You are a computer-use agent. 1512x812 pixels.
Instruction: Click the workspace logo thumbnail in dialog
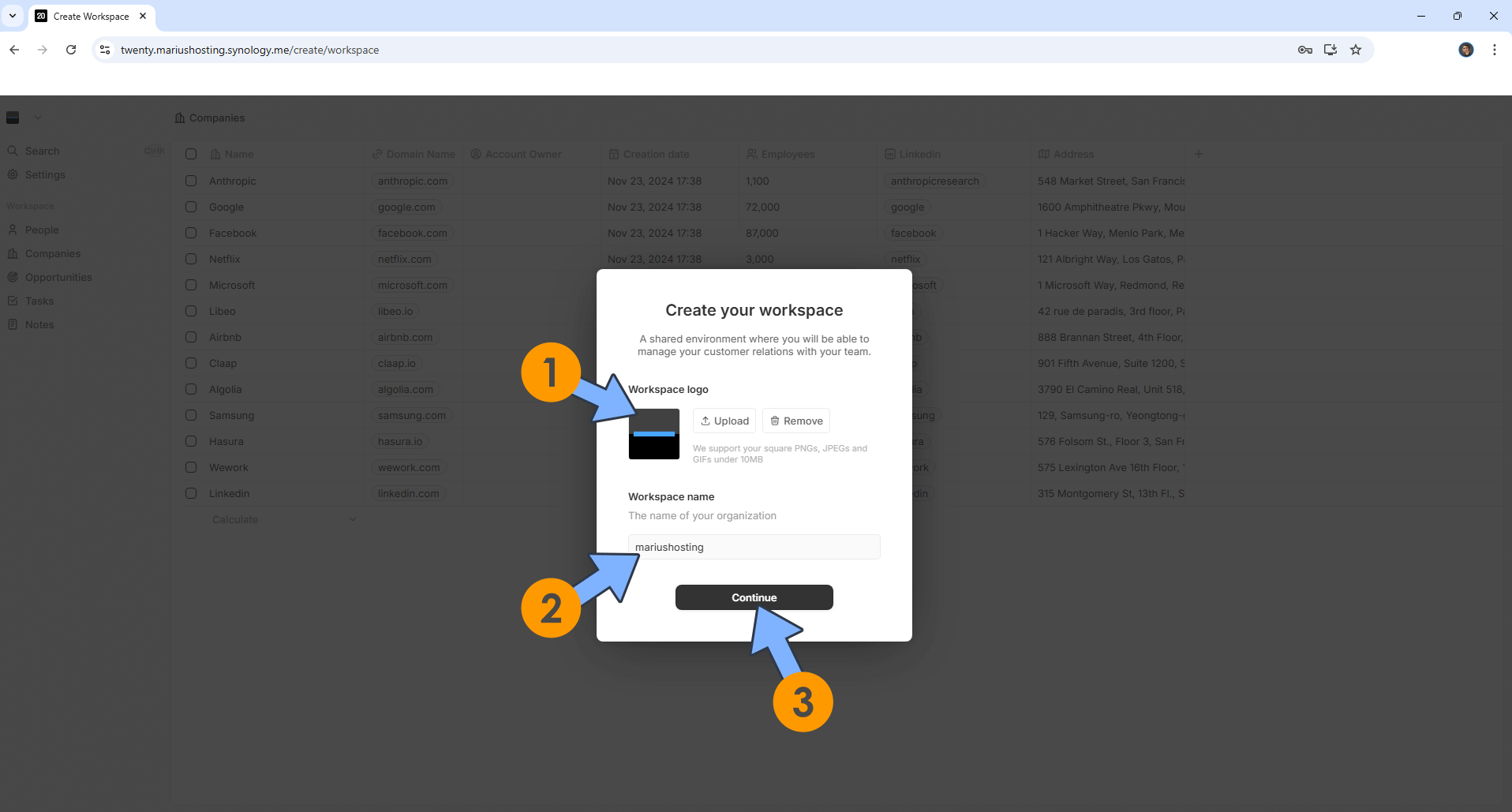pyautogui.click(x=654, y=434)
